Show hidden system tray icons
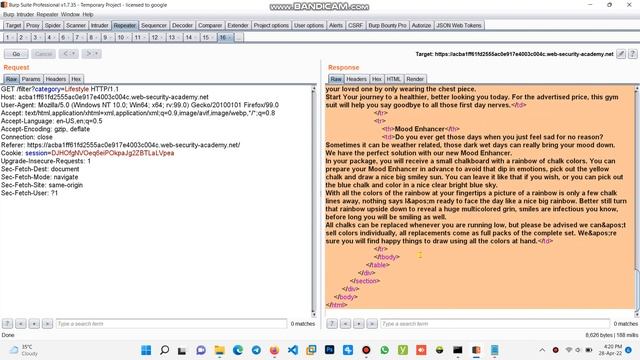The height and width of the screenshot is (360, 640). (542, 350)
